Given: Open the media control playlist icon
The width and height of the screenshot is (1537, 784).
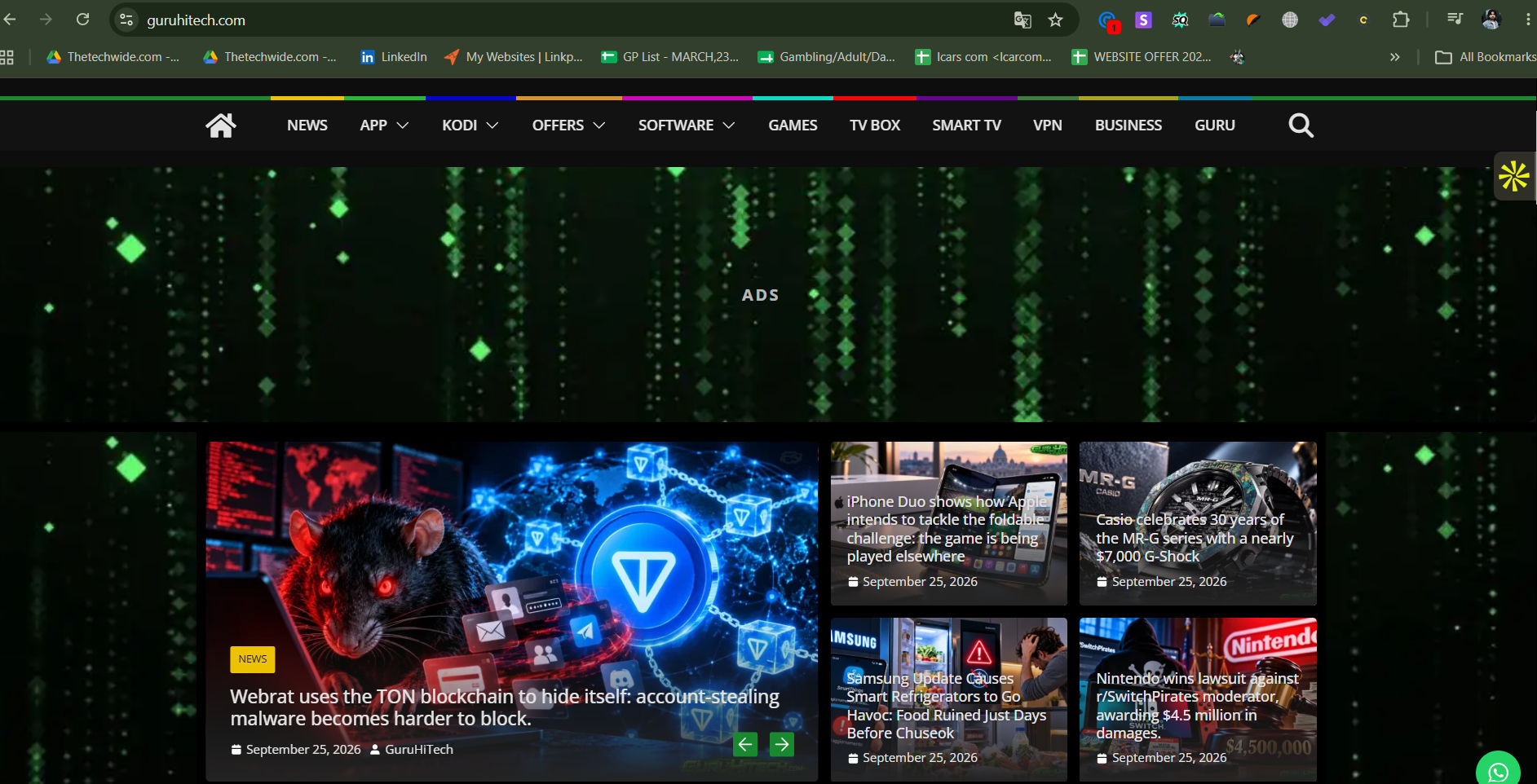Looking at the screenshot, I should click(1455, 20).
